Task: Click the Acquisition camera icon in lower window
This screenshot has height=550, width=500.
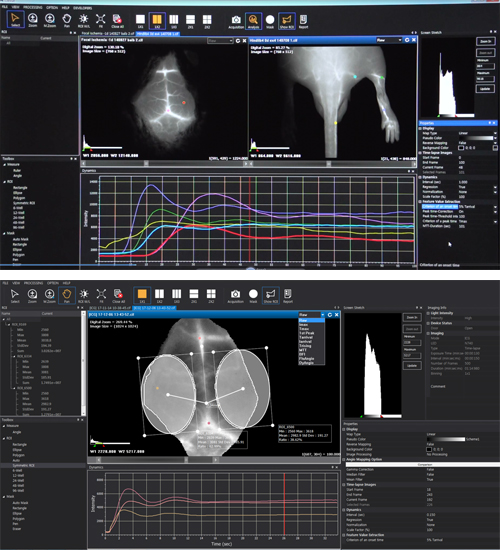Action: click(235, 296)
